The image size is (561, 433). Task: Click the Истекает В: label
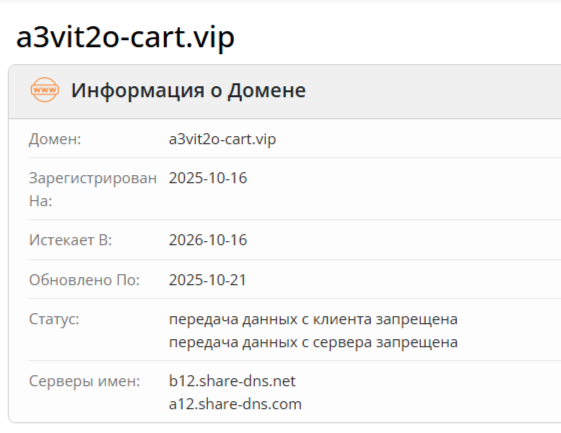(x=70, y=240)
